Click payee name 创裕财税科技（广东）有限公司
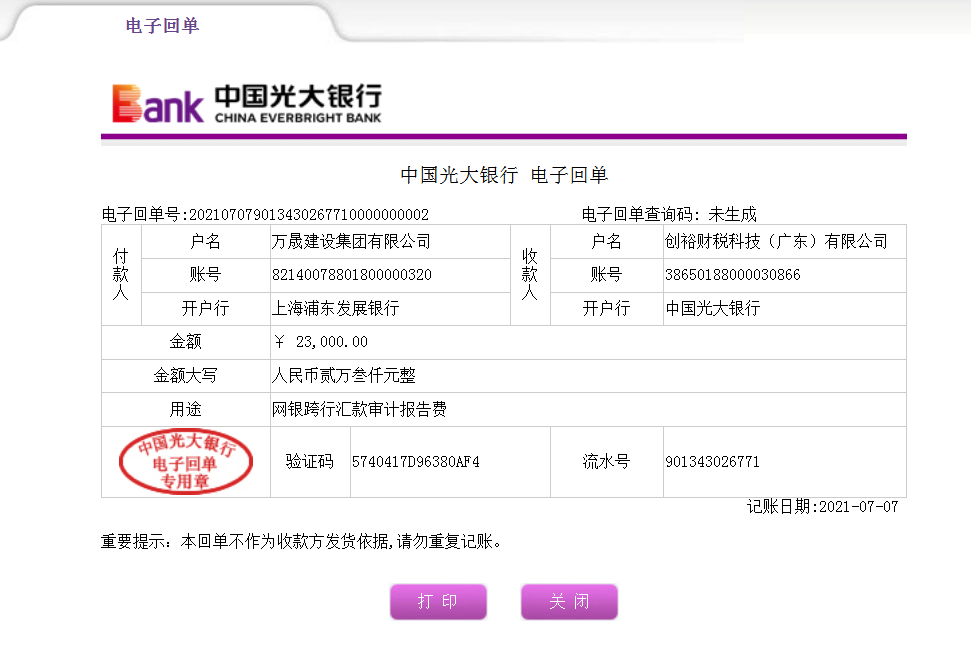 pyautogui.click(x=777, y=242)
